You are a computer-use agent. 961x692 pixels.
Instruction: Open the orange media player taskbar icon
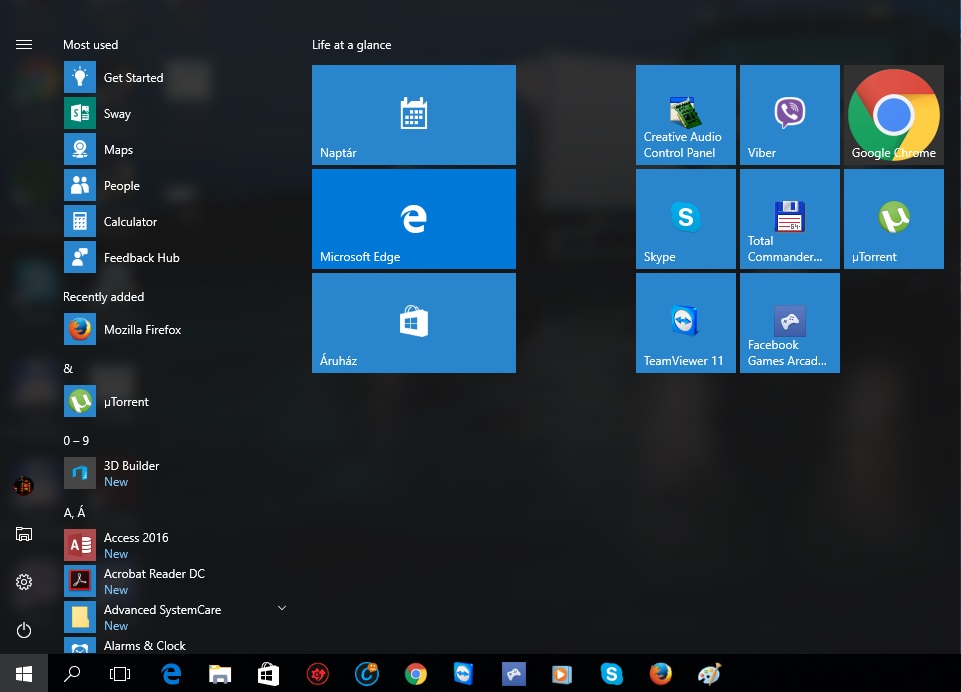click(x=562, y=674)
